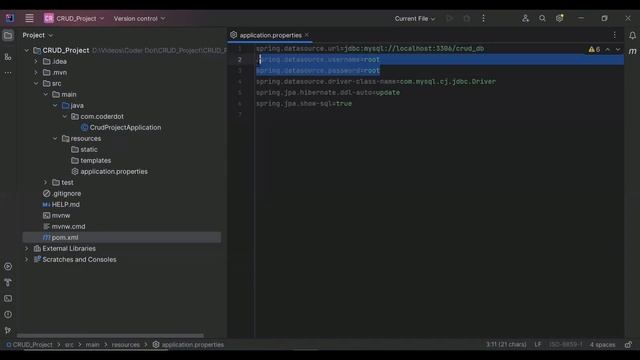Collapse the src folder
The width and height of the screenshot is (640, 360).
[x=36, y=83]
